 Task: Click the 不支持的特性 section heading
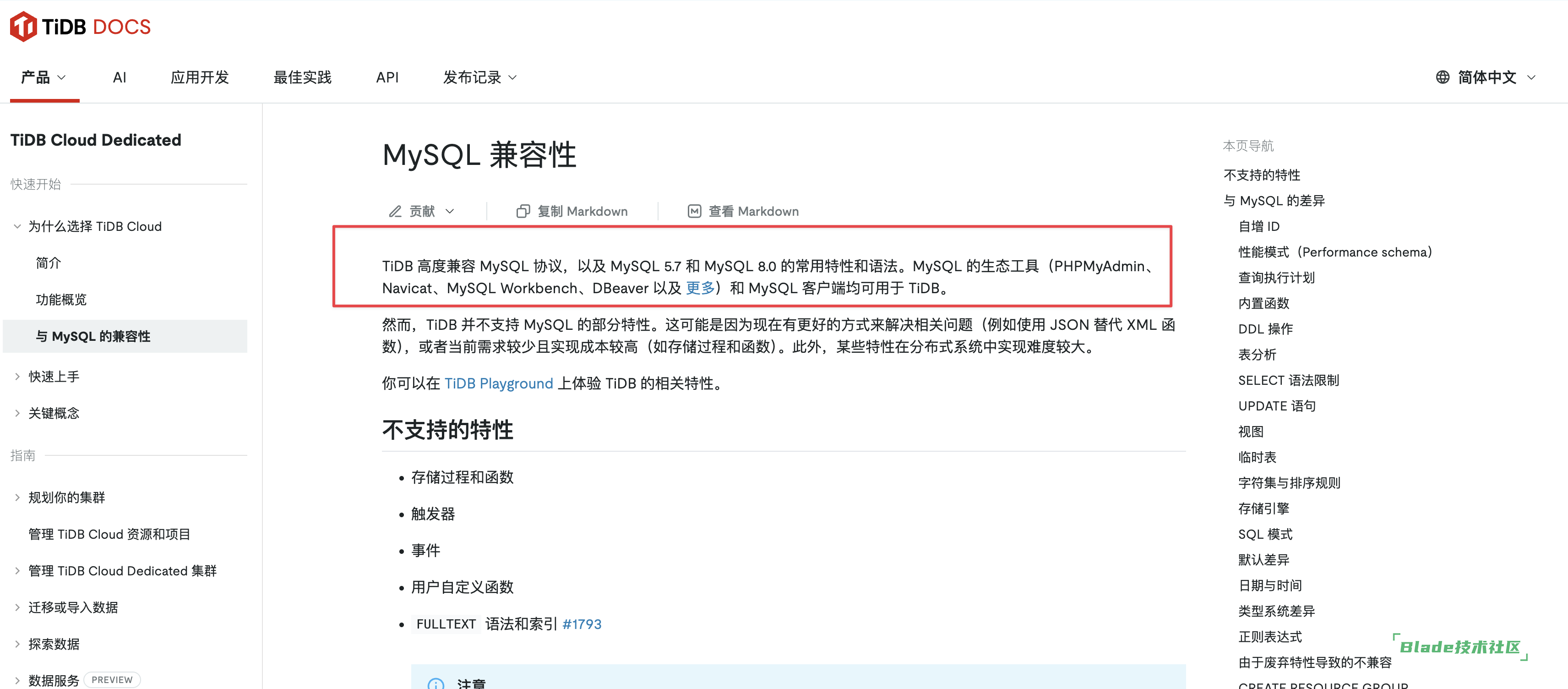pyautogui.click(x=447, y=430)
